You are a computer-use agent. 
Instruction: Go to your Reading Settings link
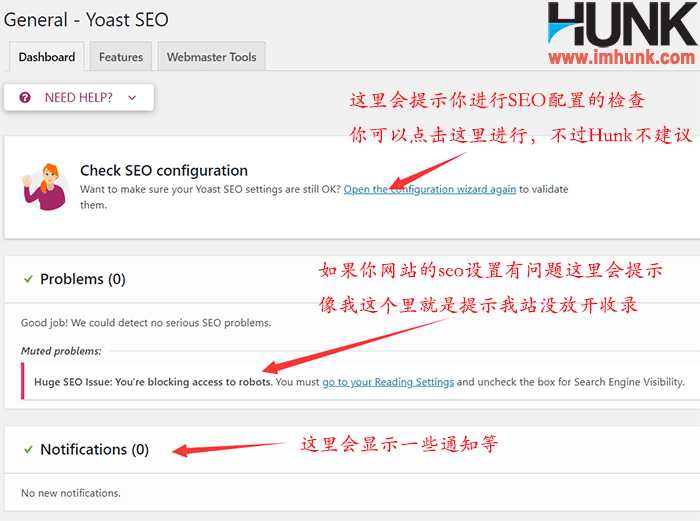coord(388,382)
